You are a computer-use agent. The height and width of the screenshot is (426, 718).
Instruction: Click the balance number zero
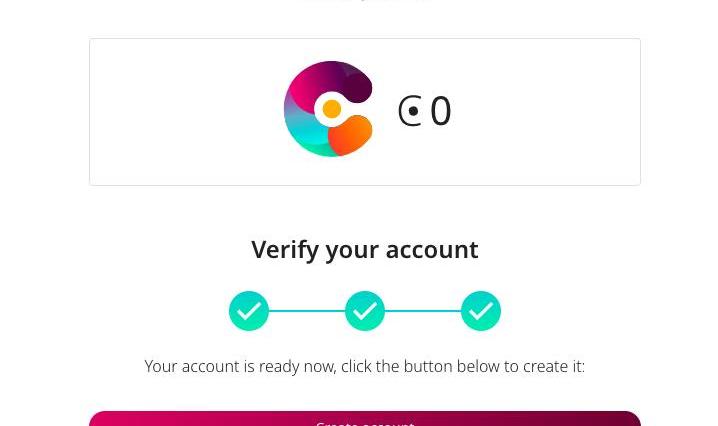[x=441, y=111]
